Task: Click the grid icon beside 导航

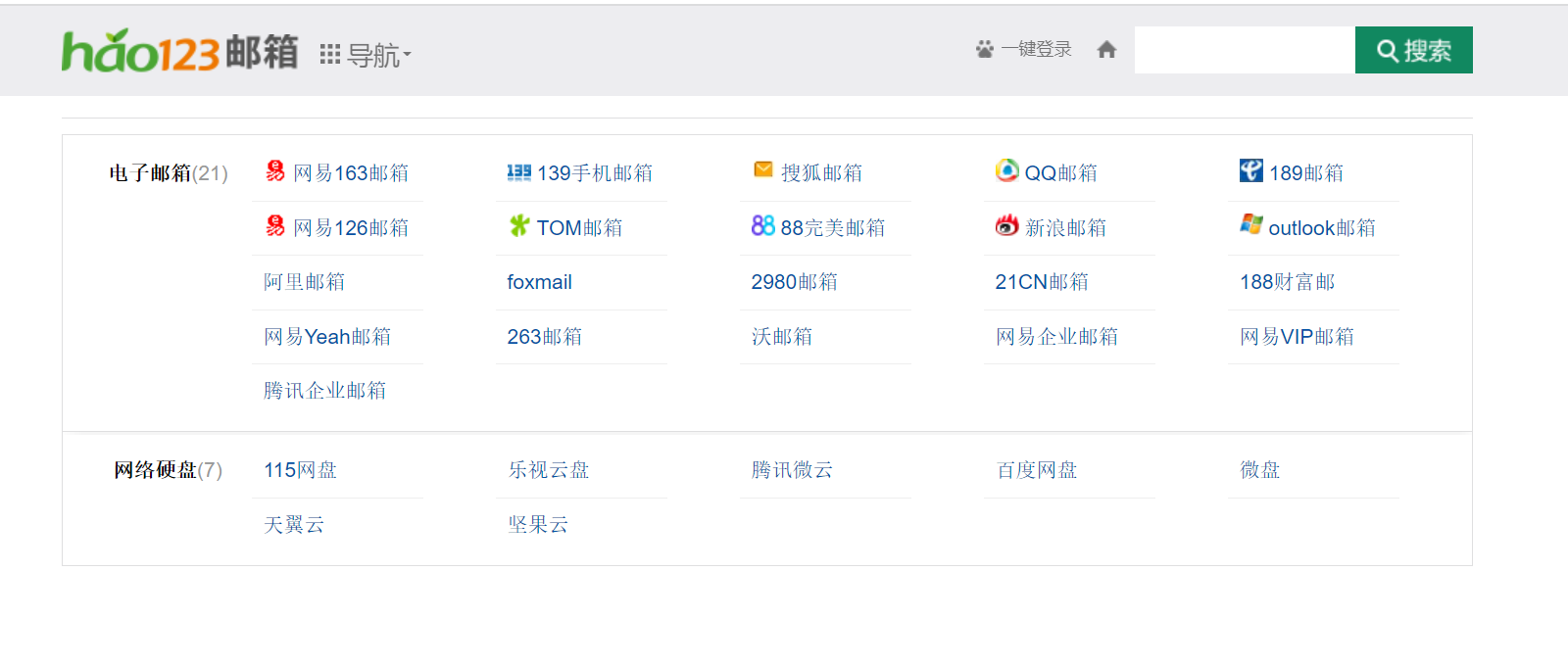Action: pyautogui.click(x=330, y=55)
